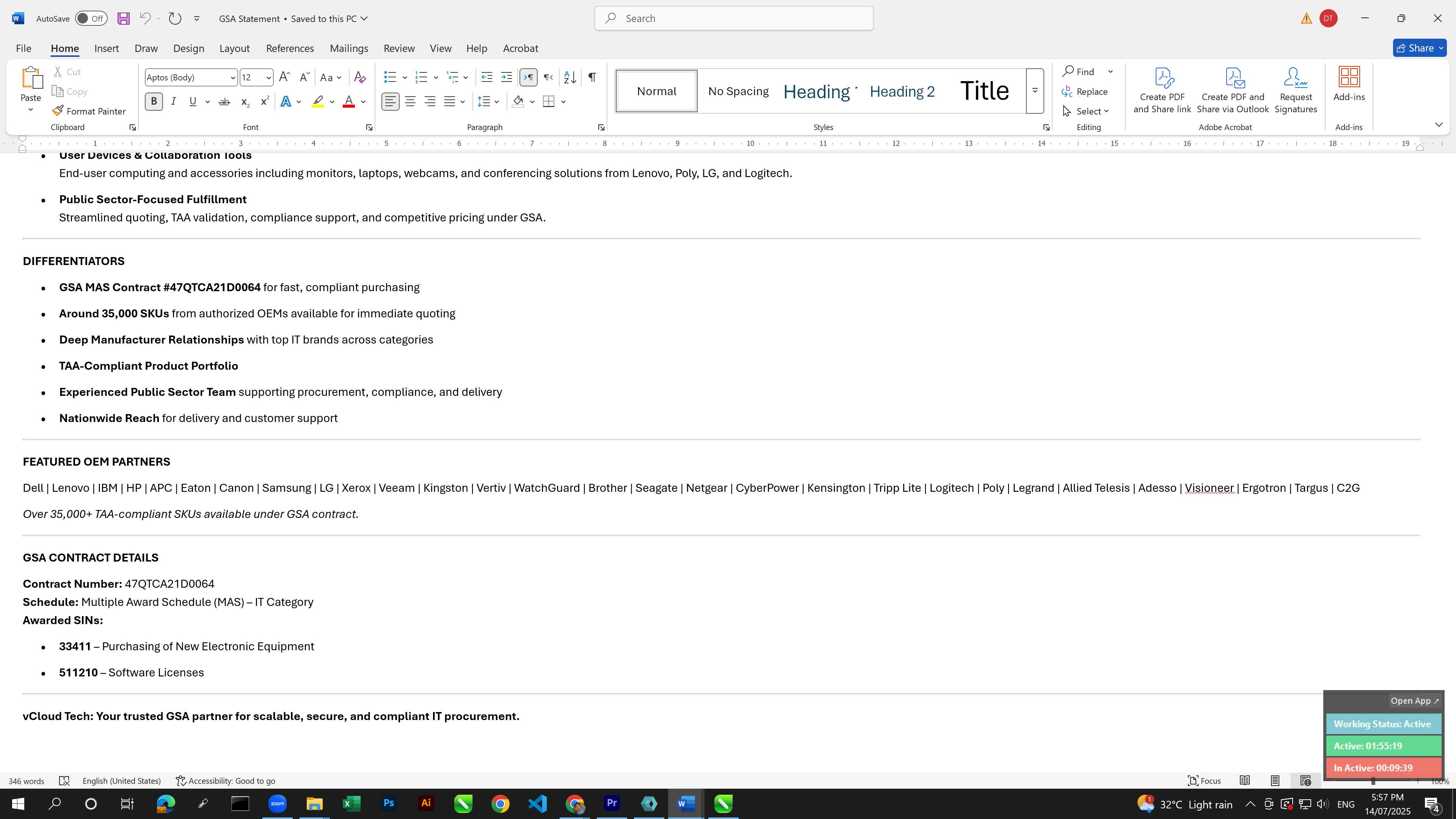Toggle Focus mode in status bar
This screenshot has width=1456, height=819.
pos(1204,781)
